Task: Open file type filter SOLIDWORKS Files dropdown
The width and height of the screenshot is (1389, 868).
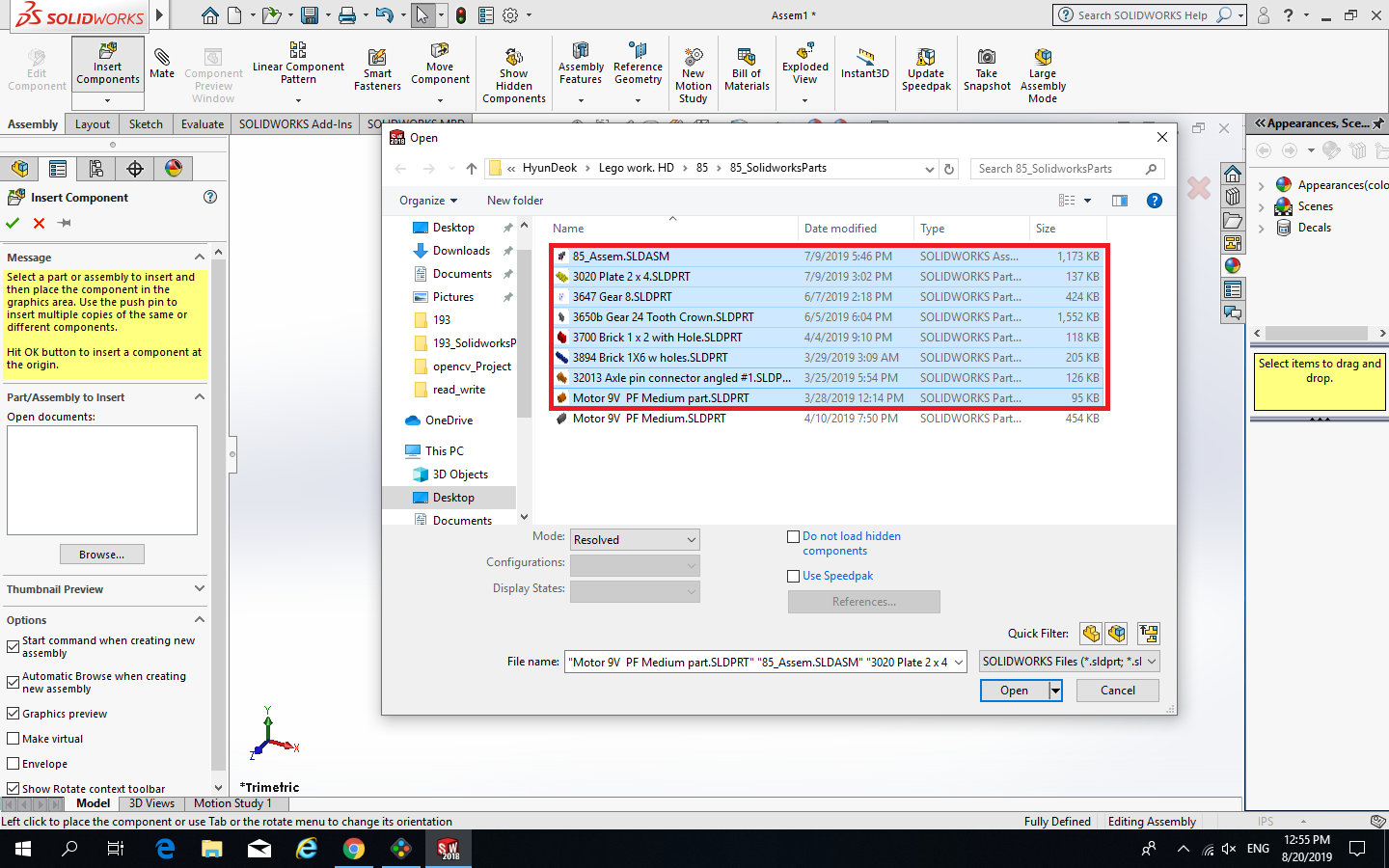Action: point(1069,662)
